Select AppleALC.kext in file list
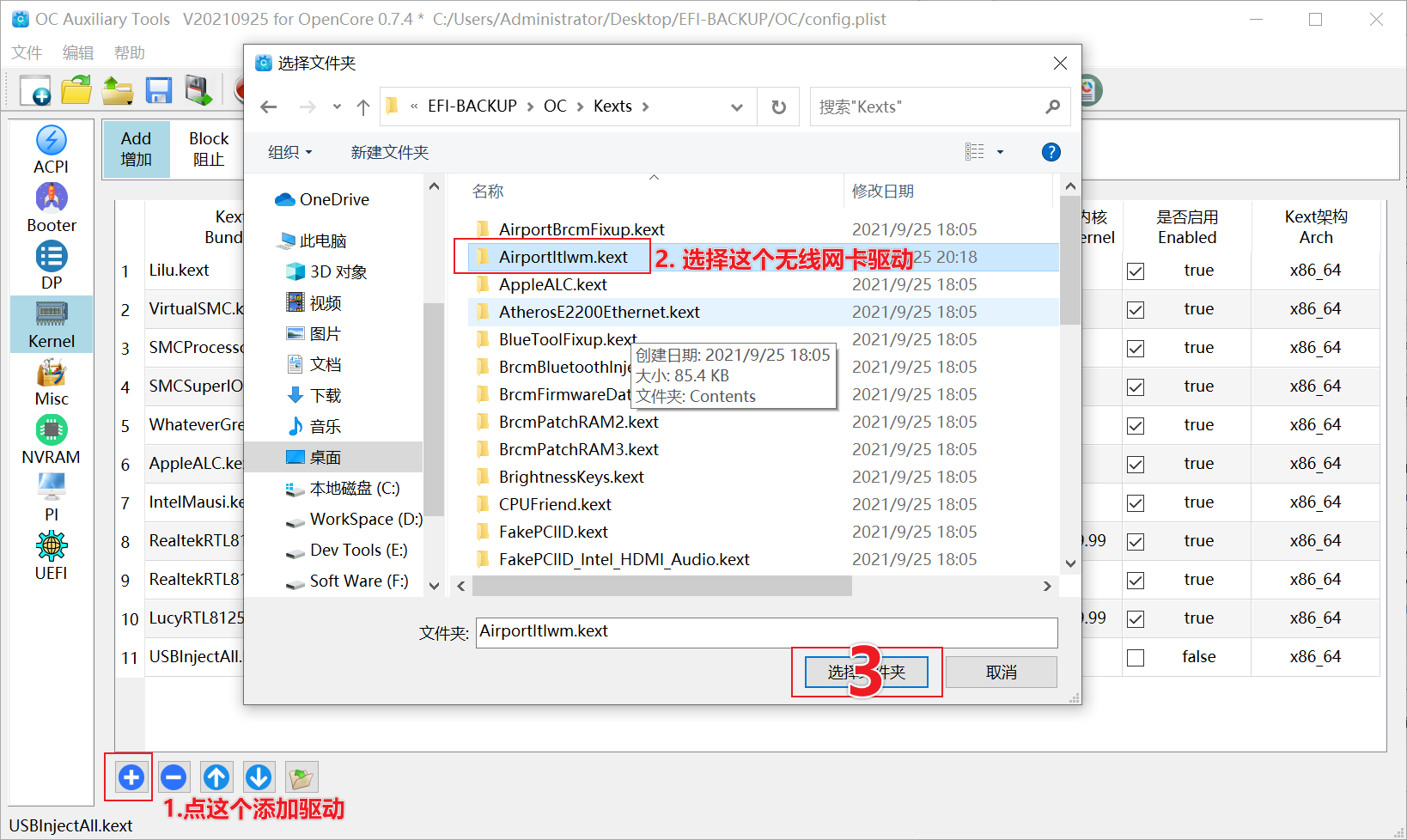 coord(553,284)
